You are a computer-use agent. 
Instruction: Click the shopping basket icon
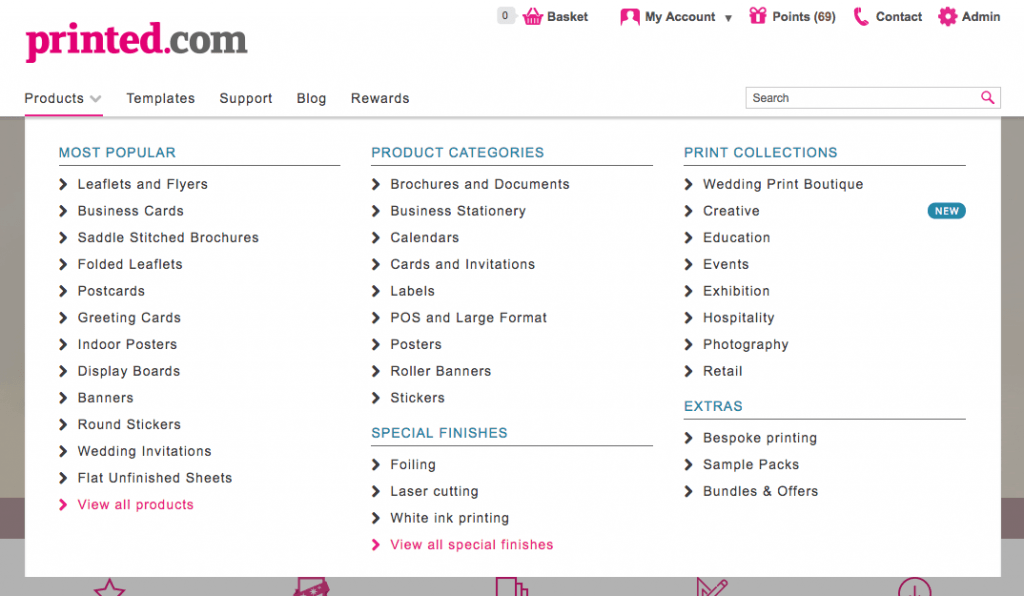pos(532,16)
